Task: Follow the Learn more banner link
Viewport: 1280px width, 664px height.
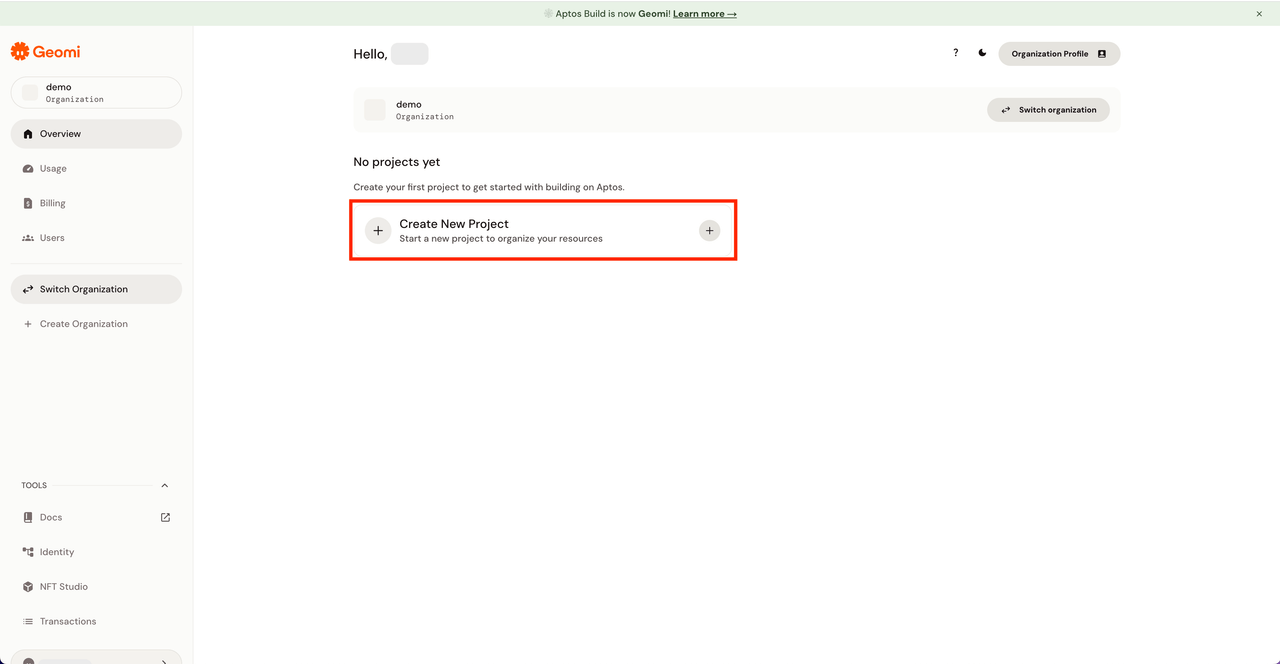Action: pyautogui.click(x=704, y=13)
